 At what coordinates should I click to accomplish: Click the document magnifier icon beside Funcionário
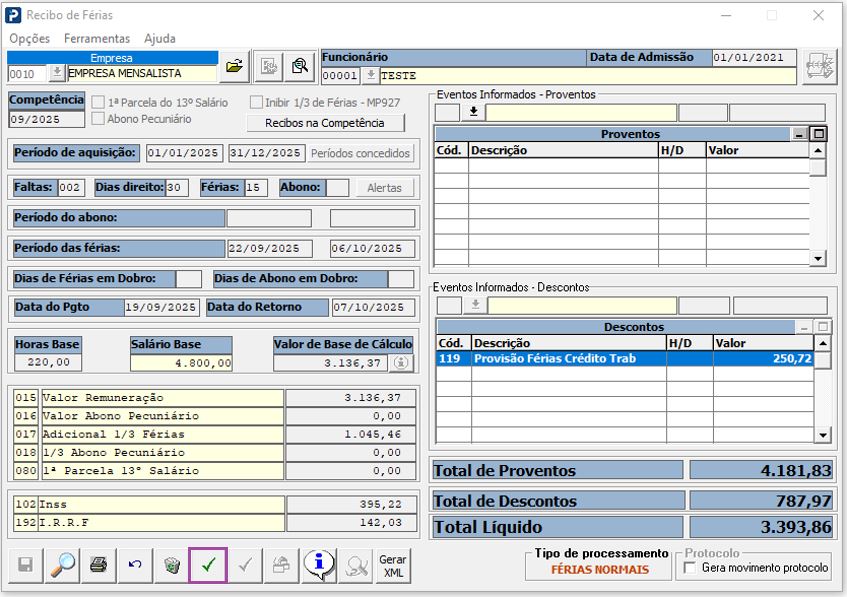point(299,66)
